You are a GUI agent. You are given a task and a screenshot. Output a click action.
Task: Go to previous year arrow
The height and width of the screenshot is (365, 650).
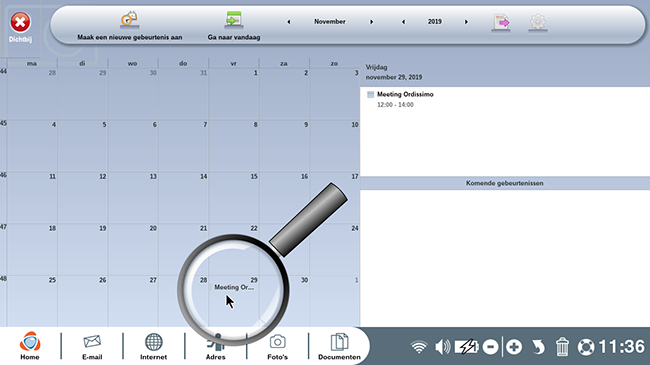[403, 22]
